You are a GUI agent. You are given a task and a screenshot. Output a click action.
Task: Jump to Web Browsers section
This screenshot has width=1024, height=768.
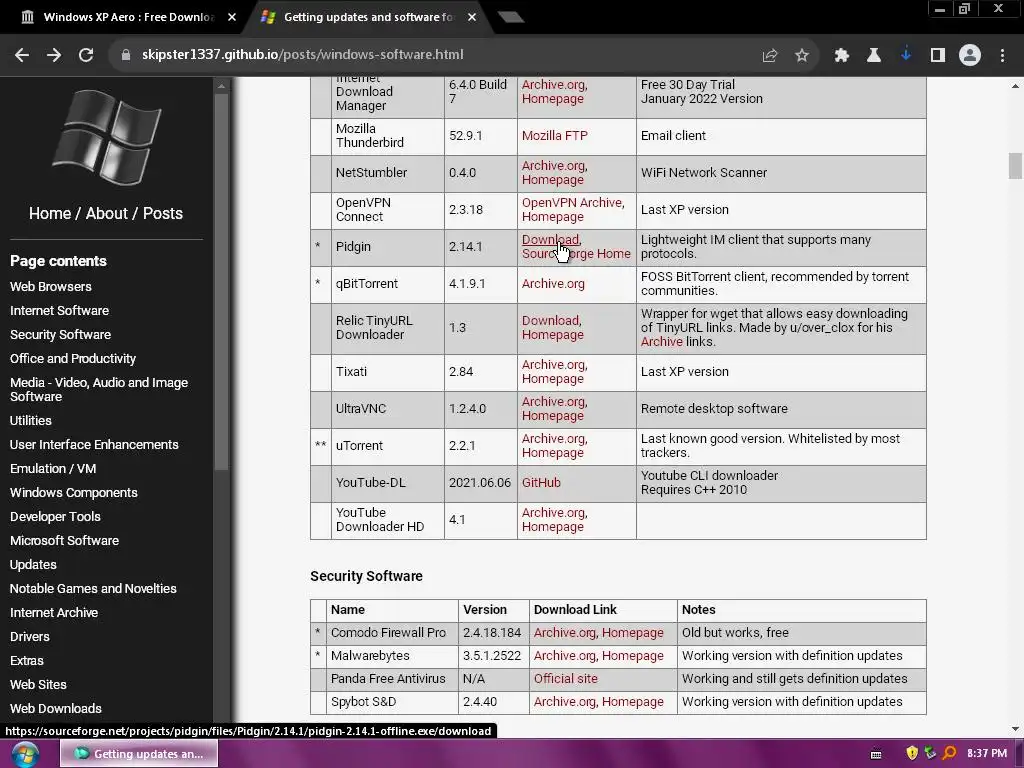tap(50, 287)
